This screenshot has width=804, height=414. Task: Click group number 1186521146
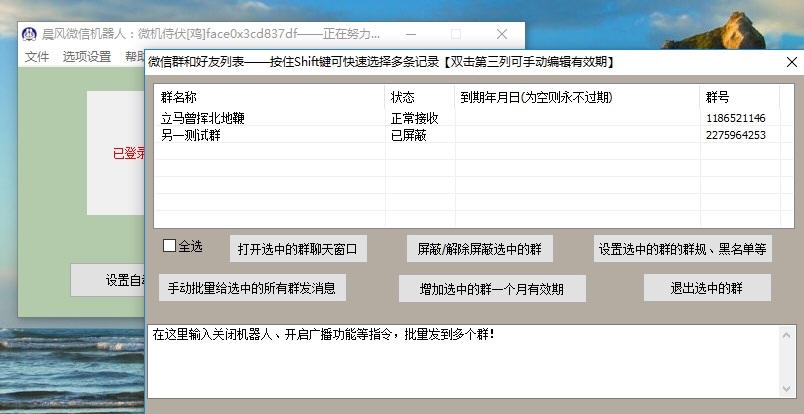pyautogui.click(x=735, y=118)
